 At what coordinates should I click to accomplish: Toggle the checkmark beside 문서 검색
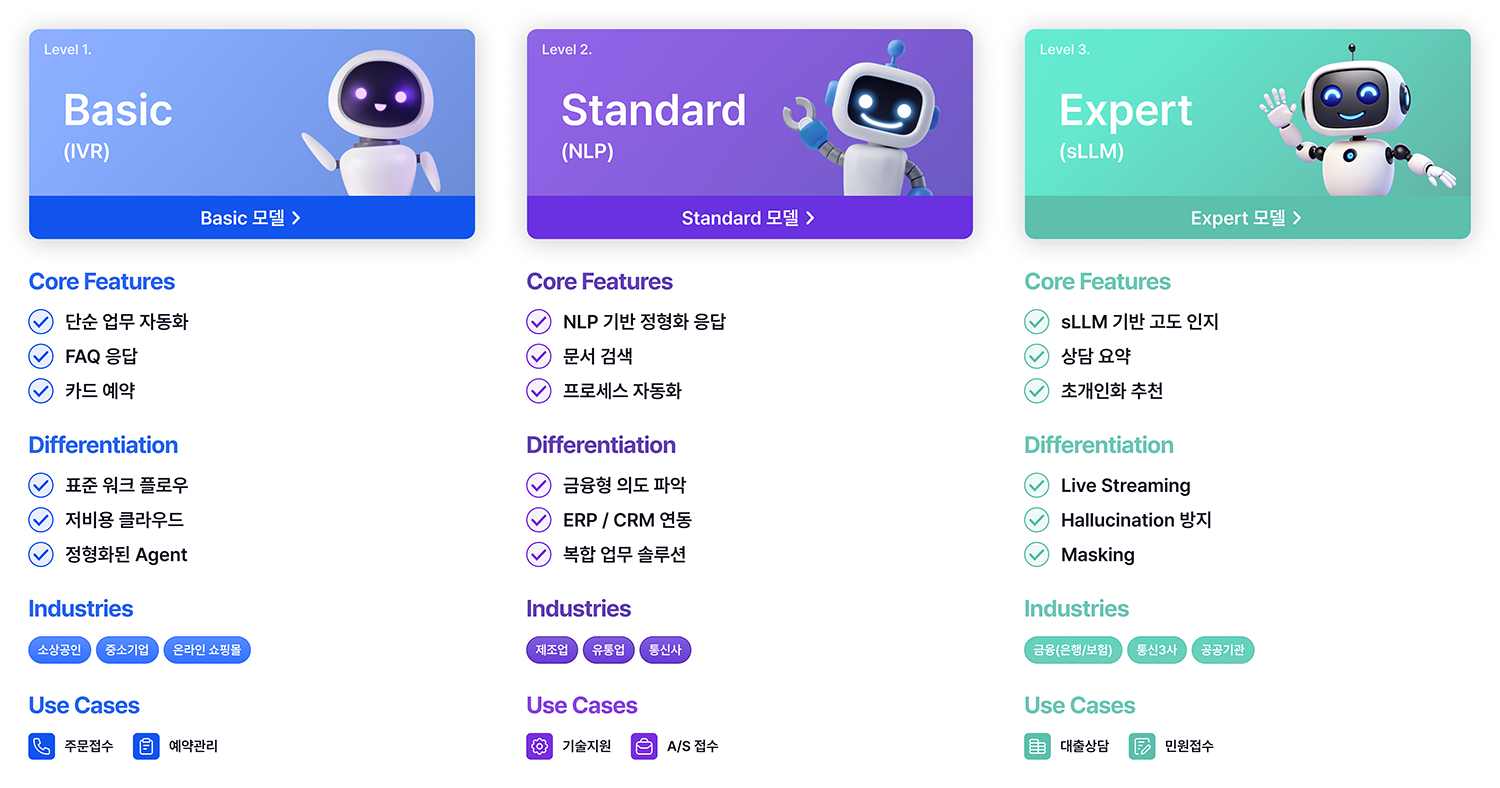point(539,356)
